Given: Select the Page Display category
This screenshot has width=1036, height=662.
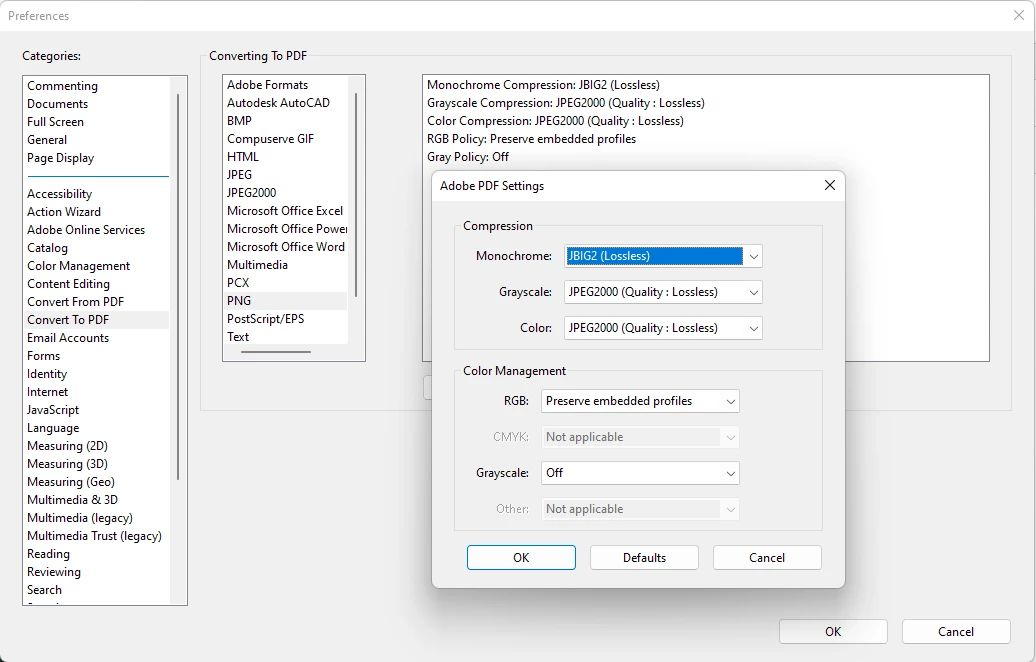Looking at the screenshot, I should pos(61,158).
